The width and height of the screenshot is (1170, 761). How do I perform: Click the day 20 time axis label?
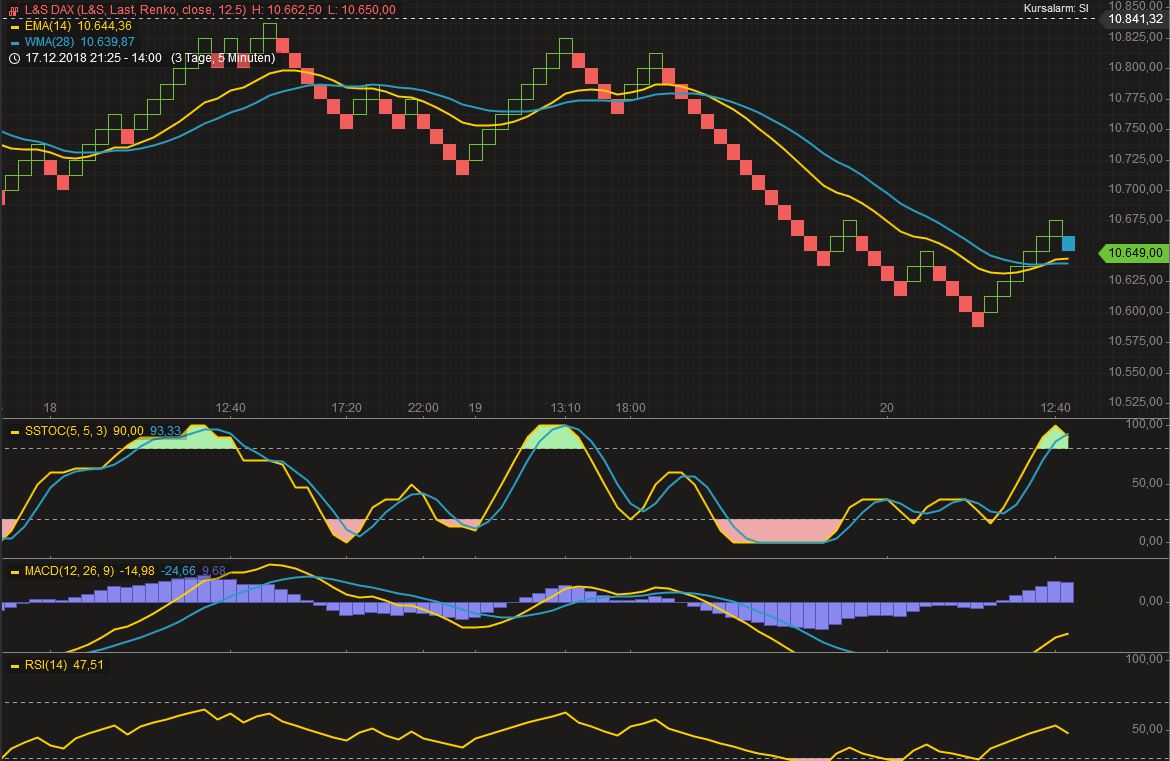point(886,408)
